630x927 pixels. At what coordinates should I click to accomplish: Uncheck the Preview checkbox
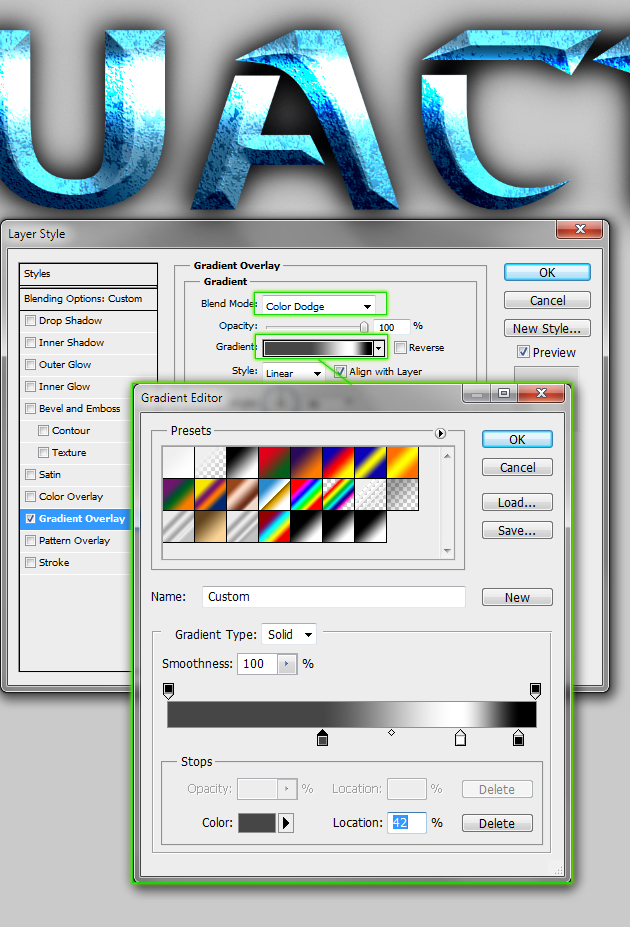tap(522, 352)
